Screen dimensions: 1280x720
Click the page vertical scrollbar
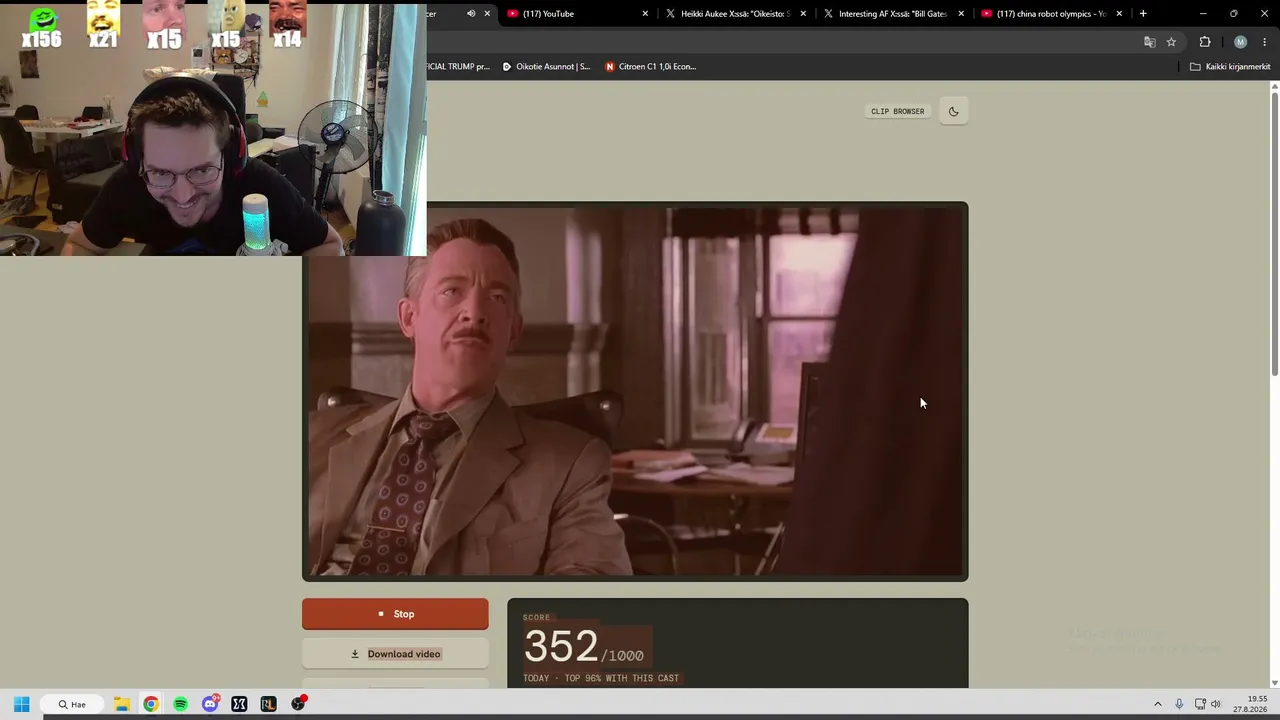tap(1275, 235)
